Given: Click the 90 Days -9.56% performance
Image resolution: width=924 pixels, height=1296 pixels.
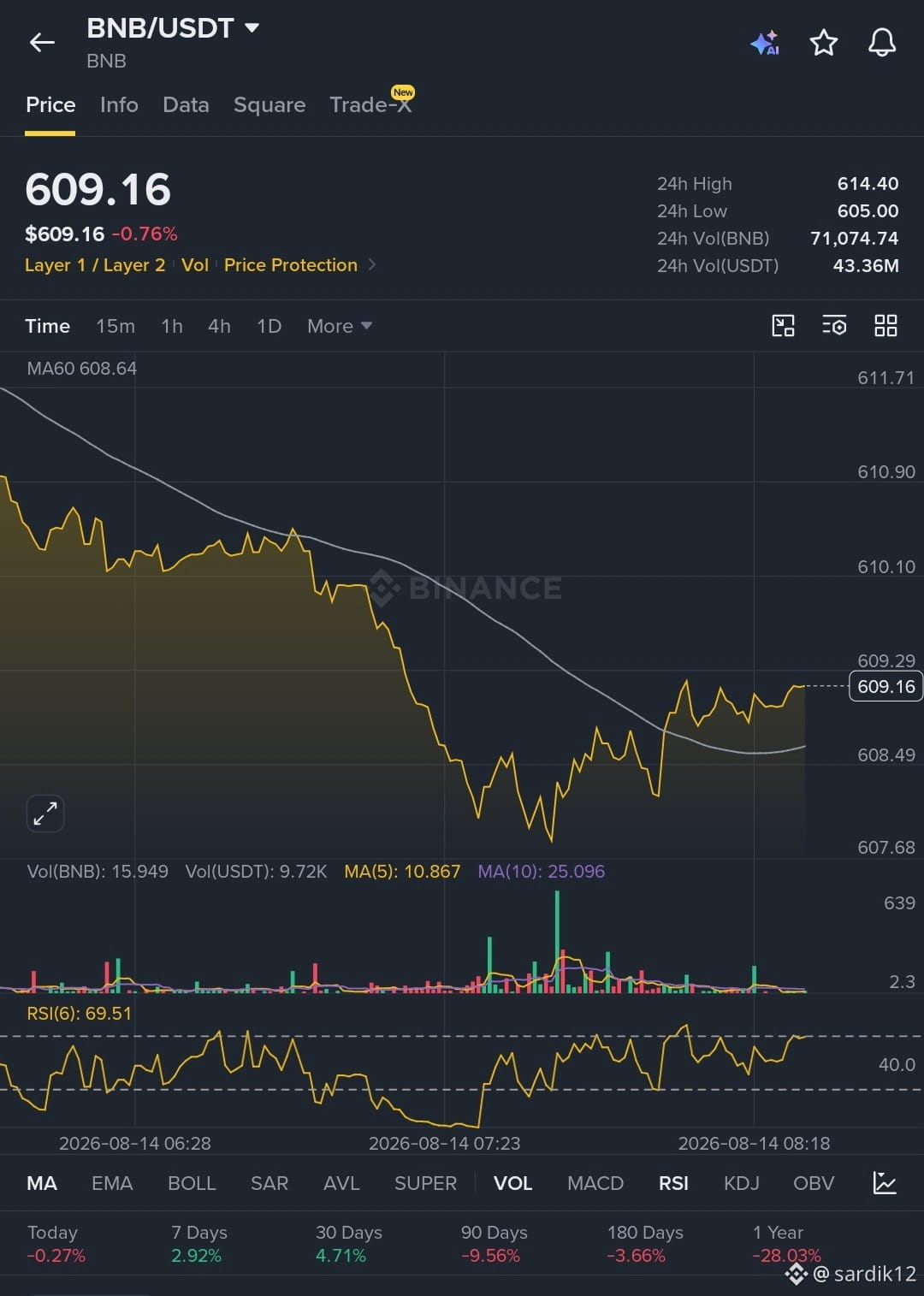Looking at the screenshot, I should coord(494,1244).
